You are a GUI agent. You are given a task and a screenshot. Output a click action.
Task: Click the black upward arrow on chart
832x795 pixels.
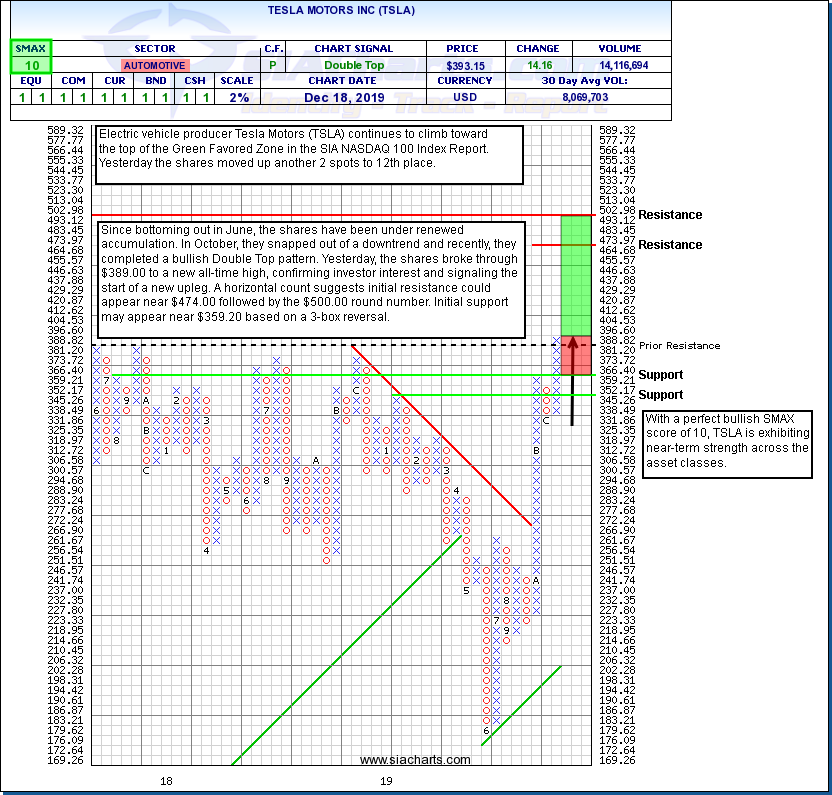click(x=573, y=380)
